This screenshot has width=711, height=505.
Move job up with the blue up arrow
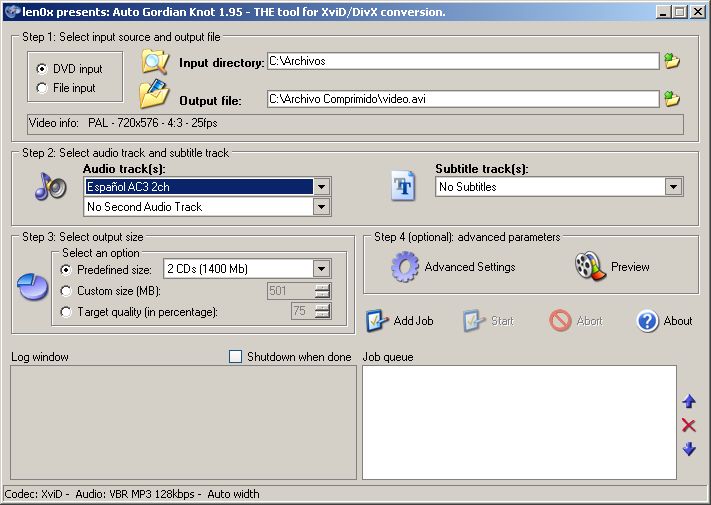689,401
